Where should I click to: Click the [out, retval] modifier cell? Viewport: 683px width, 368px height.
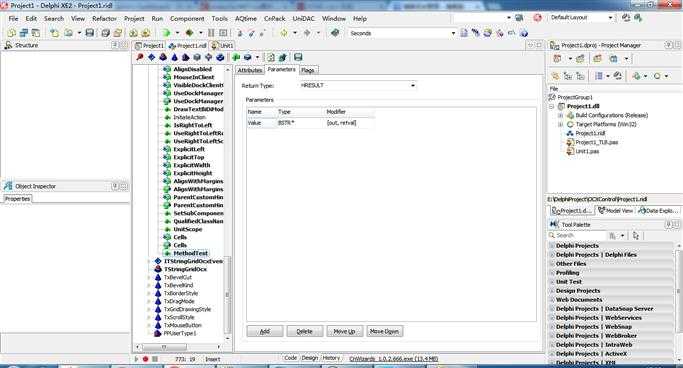(349, 123)
